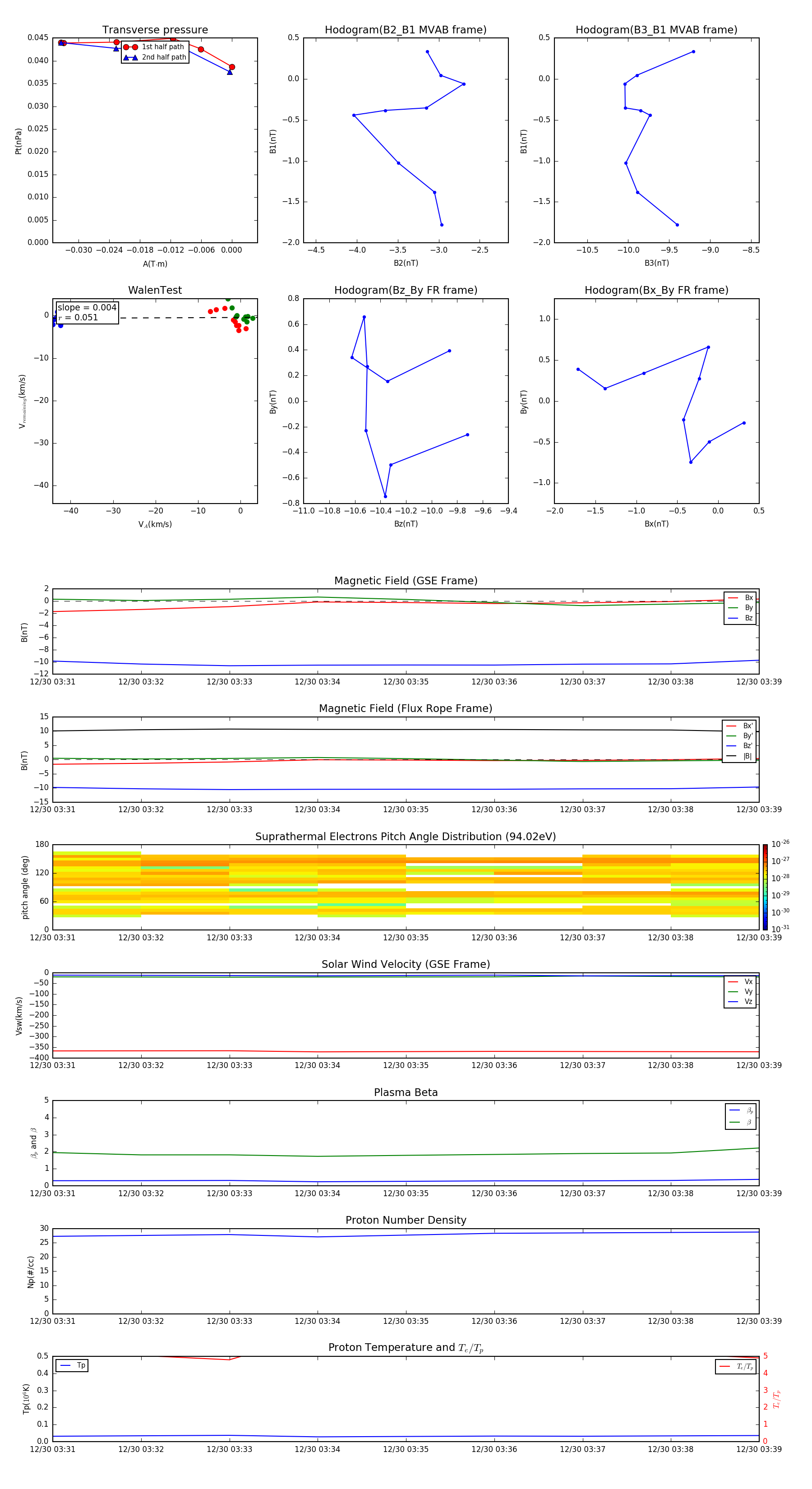The height and width of the screenshot is (1489, 812).
Task: Click the 'Solar Wind Velocity (GSE Frame)' title
Action: click(x=406, y=964)
